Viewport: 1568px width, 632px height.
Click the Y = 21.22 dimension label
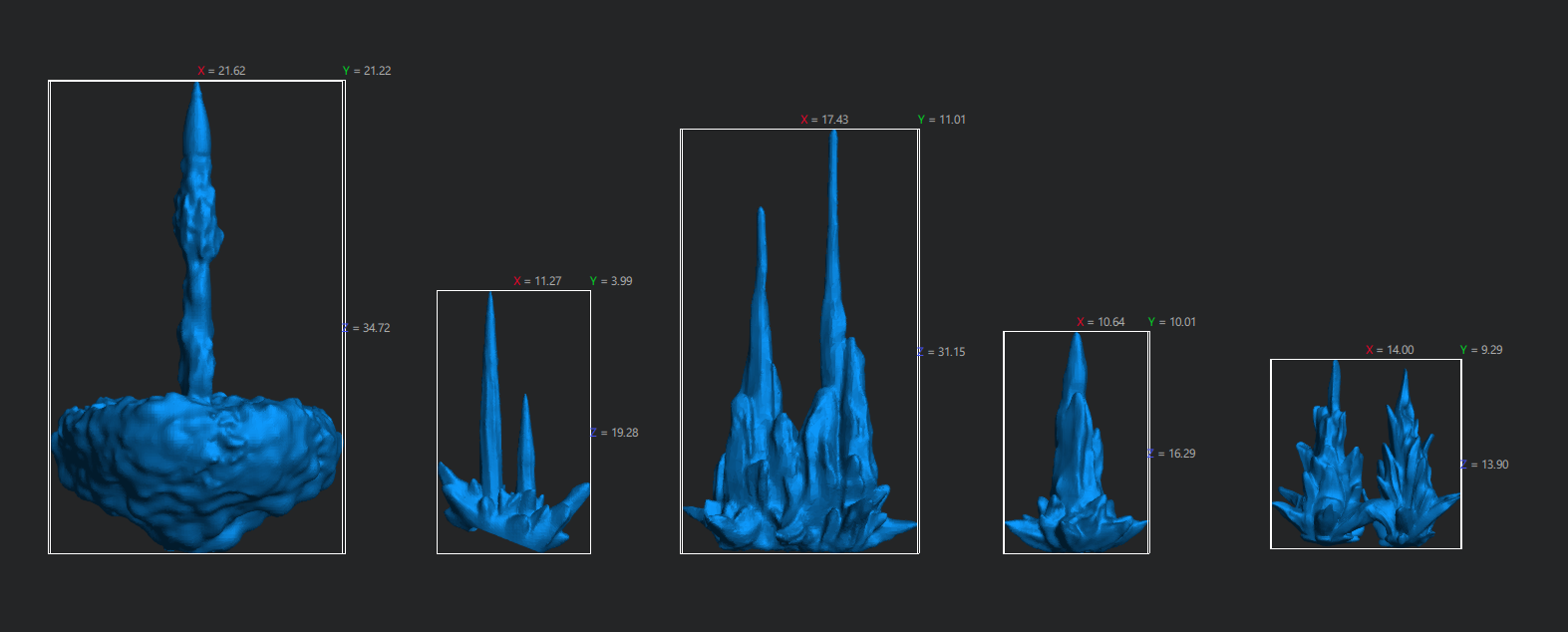[367, 71]
